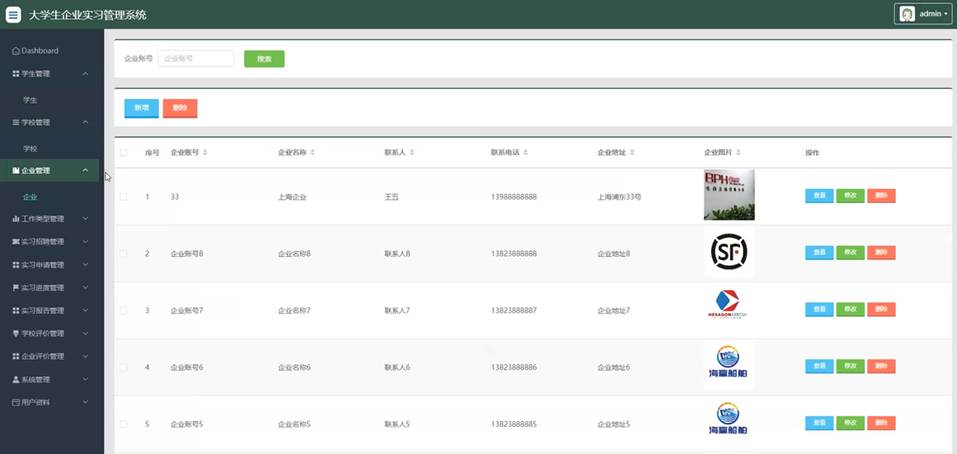957x454 pixels.
Task: Check the checkbox for row 企业名称6
Action: [x=124, y=367]
